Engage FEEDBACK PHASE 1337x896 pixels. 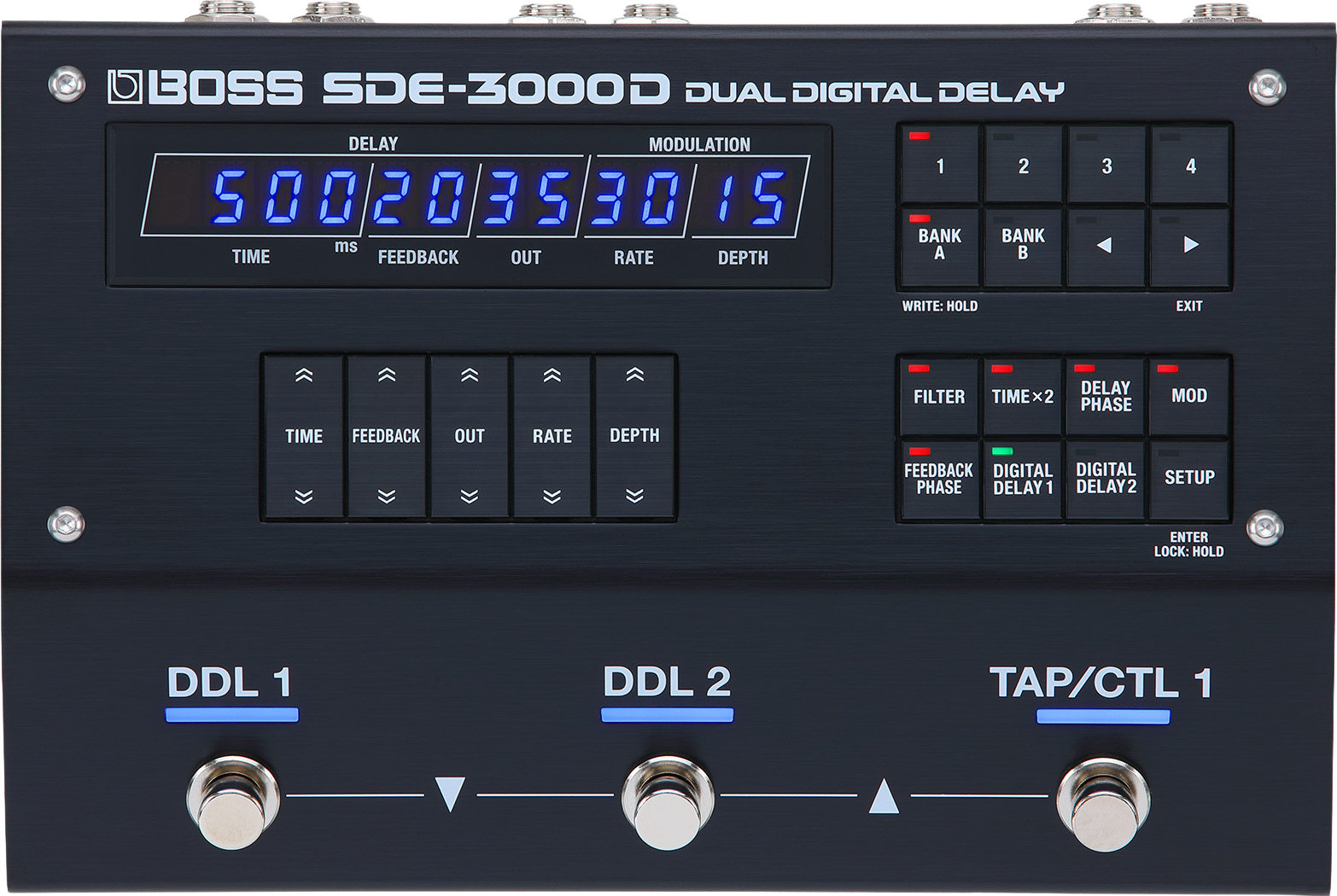point(937,478)
